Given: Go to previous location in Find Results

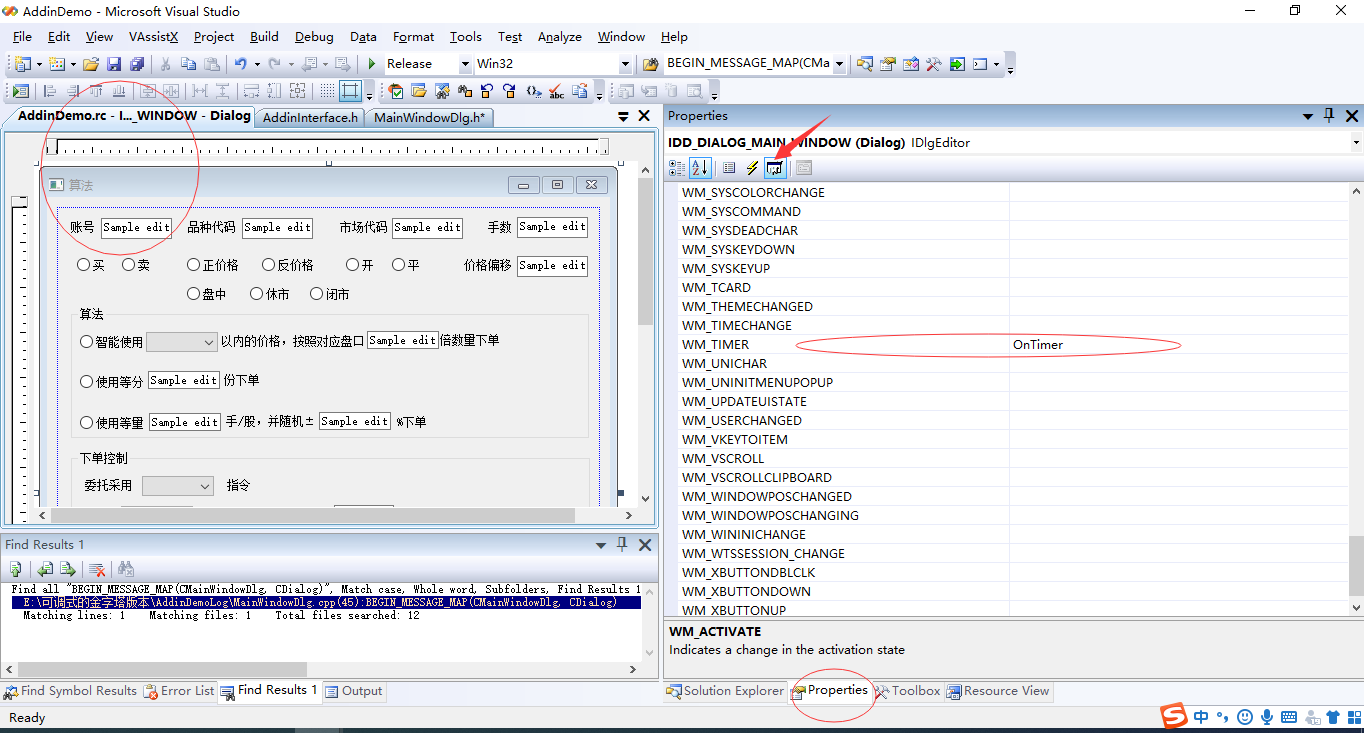Looking at the screenshot, I should pos(45,569).
